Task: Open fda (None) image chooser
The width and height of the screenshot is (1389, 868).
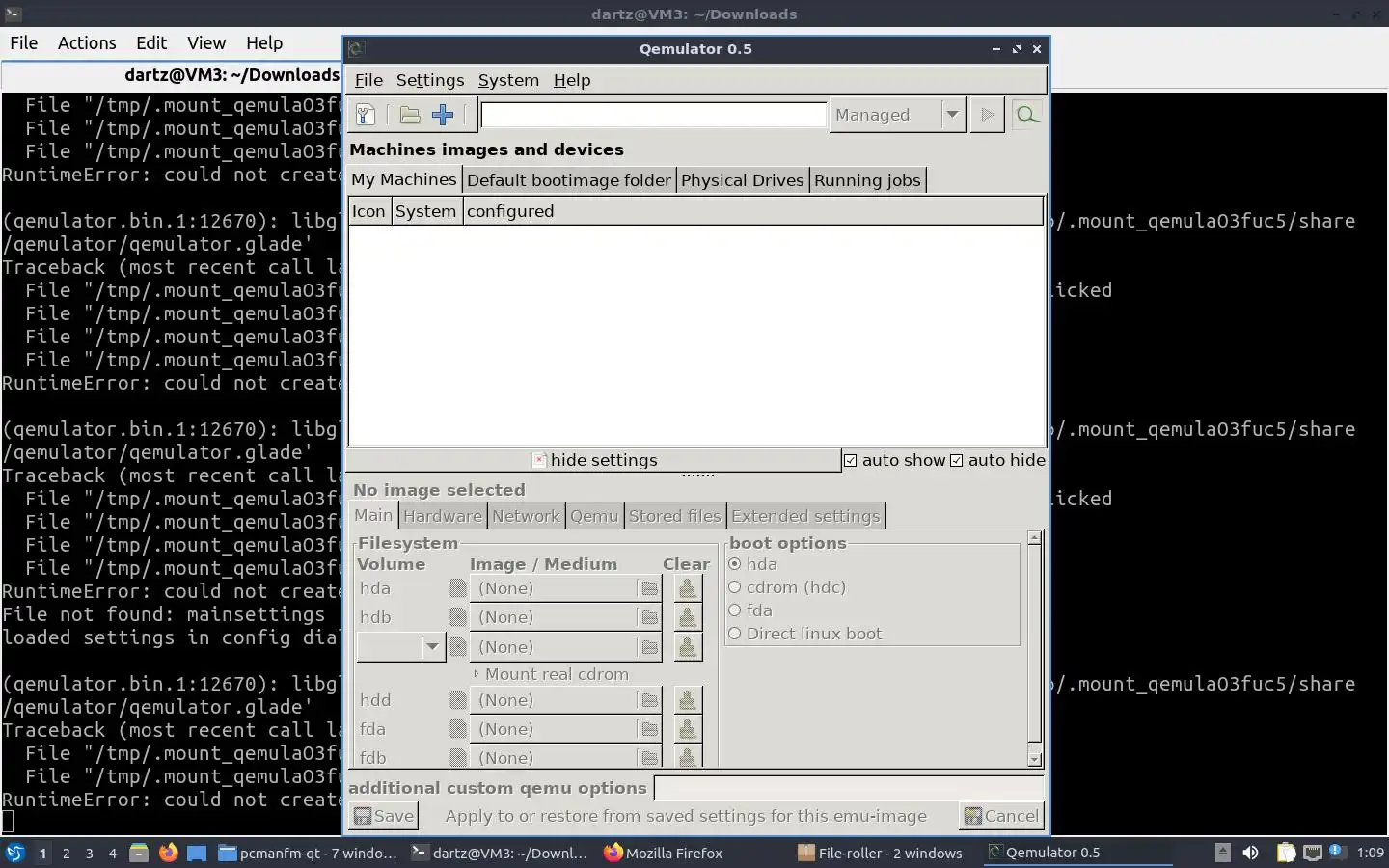Action: (565, 729)
